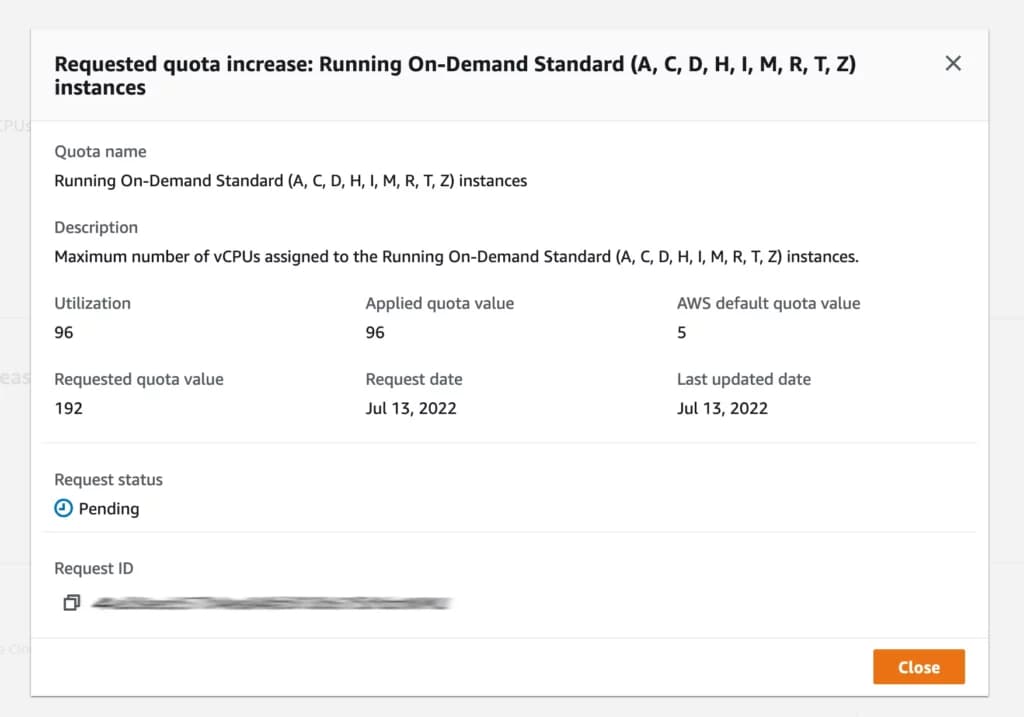
Task: Copy the Request ID using copy icon
Action: [71, 602]
